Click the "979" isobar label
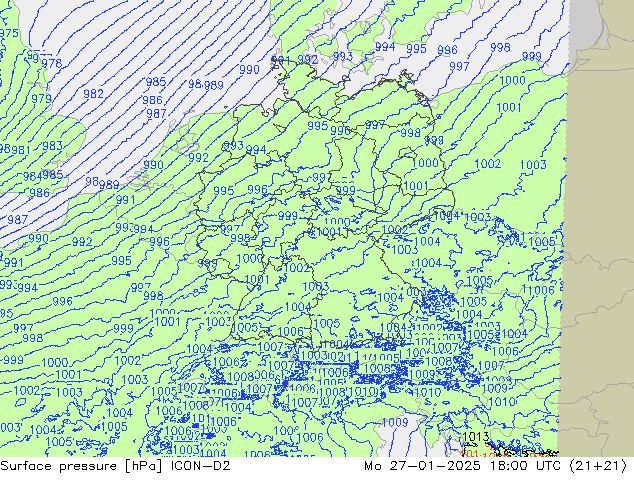 (42, 99)
